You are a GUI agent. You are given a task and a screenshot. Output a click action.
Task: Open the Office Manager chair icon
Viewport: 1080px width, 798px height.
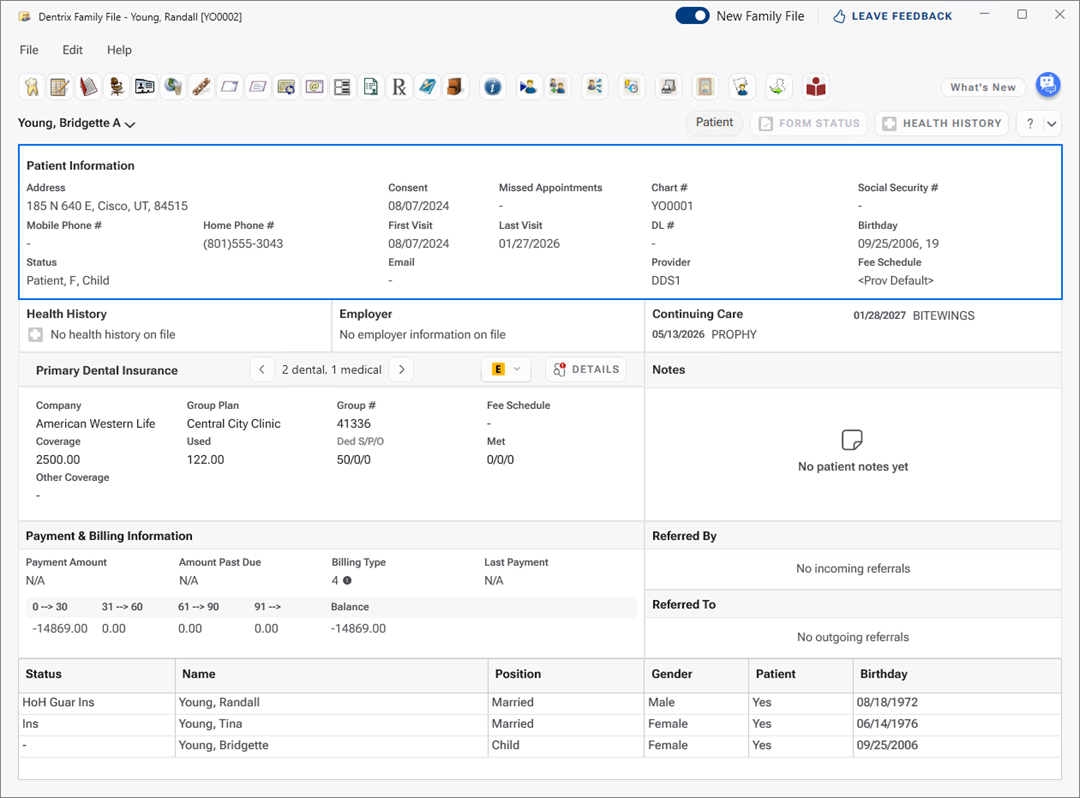click(x=117, y=87)
